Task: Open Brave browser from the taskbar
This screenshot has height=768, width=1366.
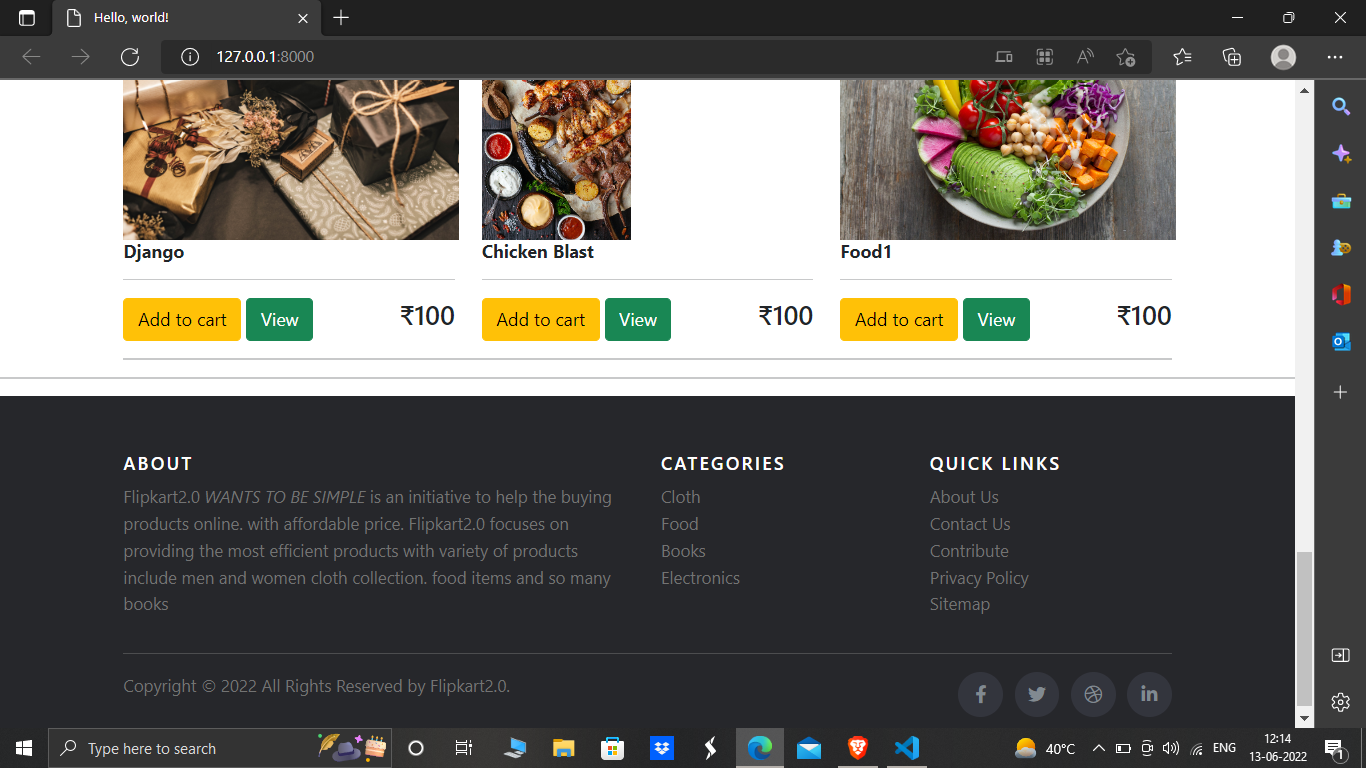Action: coord(857,747)
